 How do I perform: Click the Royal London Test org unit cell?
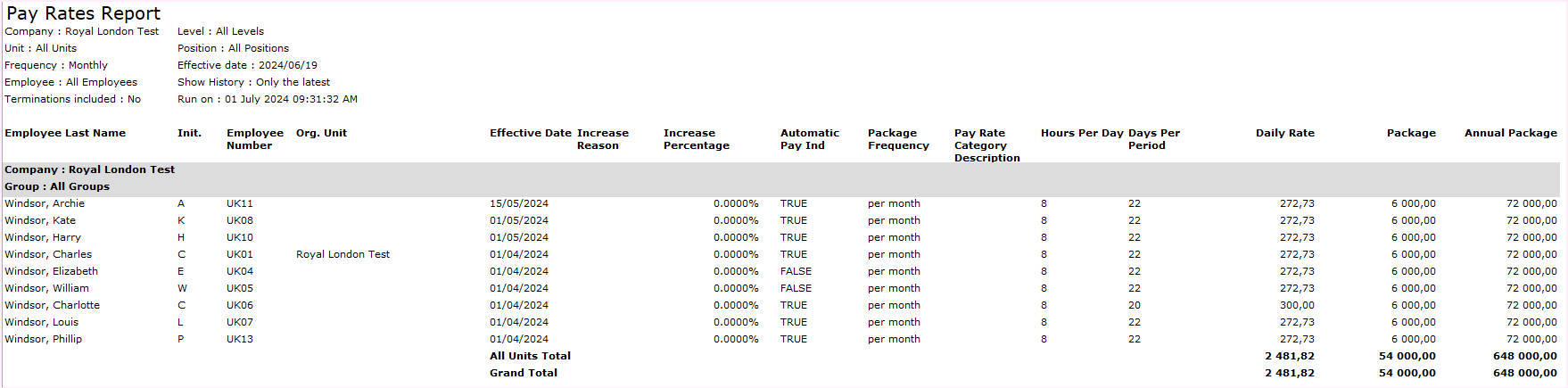click(x=342, y=254)
